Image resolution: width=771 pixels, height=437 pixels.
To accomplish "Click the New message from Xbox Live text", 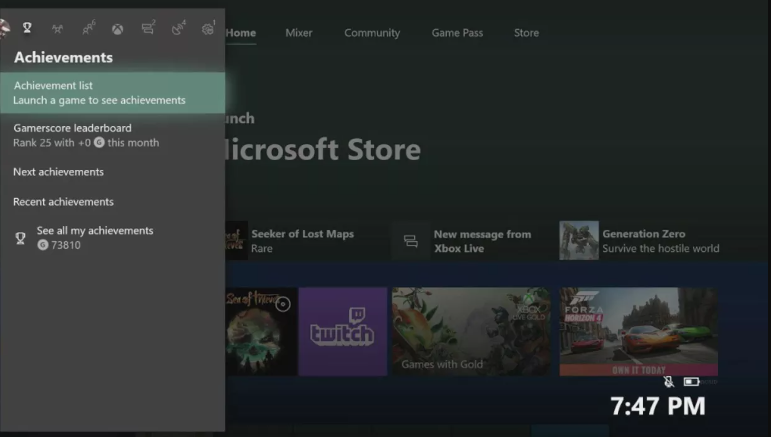I will pos(482,241).
